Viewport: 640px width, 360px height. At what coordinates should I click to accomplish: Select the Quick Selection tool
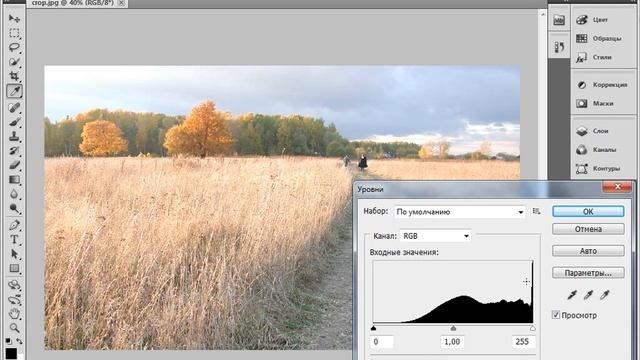(x=14, y=62)
